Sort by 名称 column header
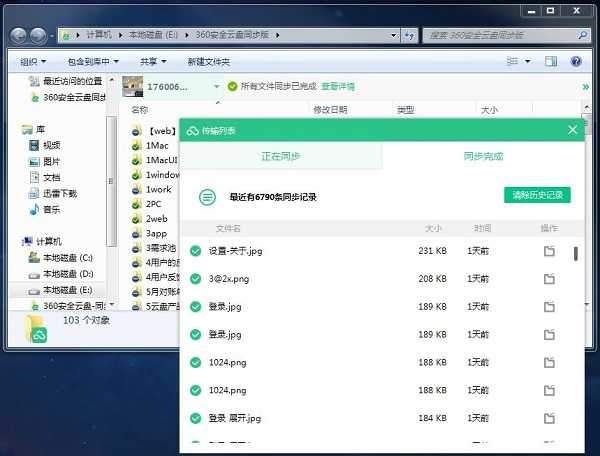 140,110
